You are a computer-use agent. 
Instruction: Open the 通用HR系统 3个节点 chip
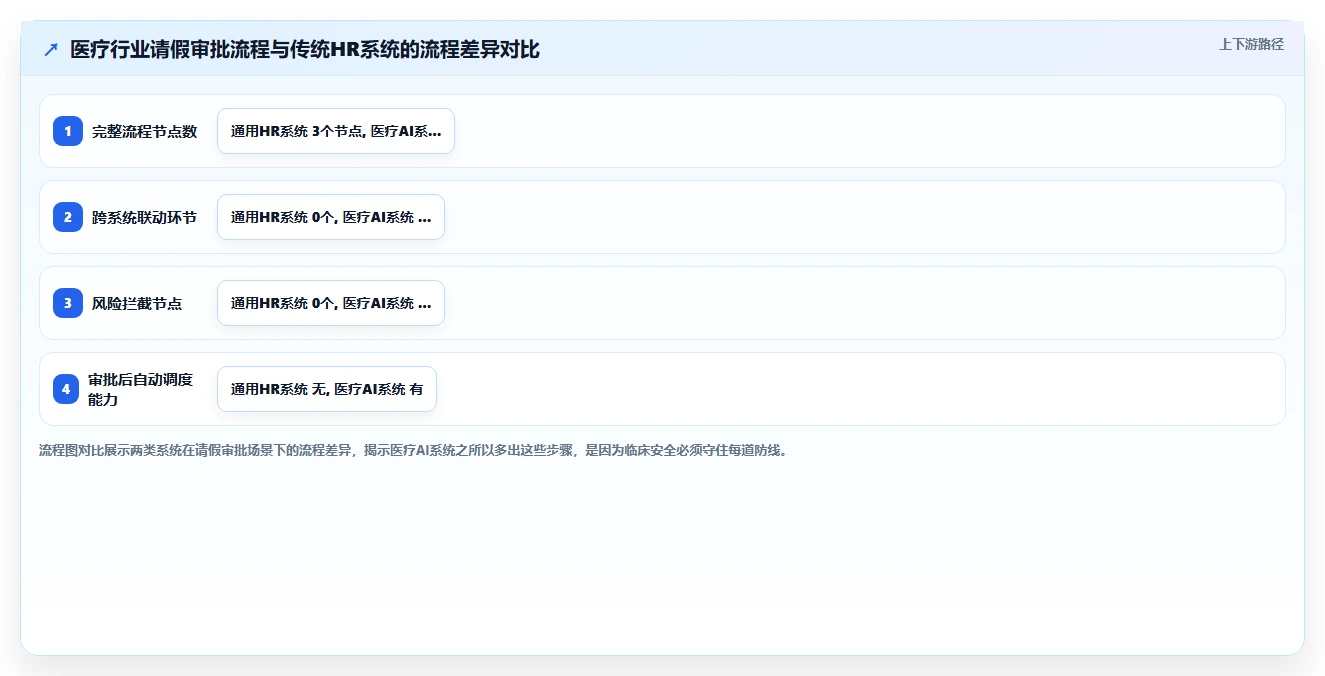(336, 131)
